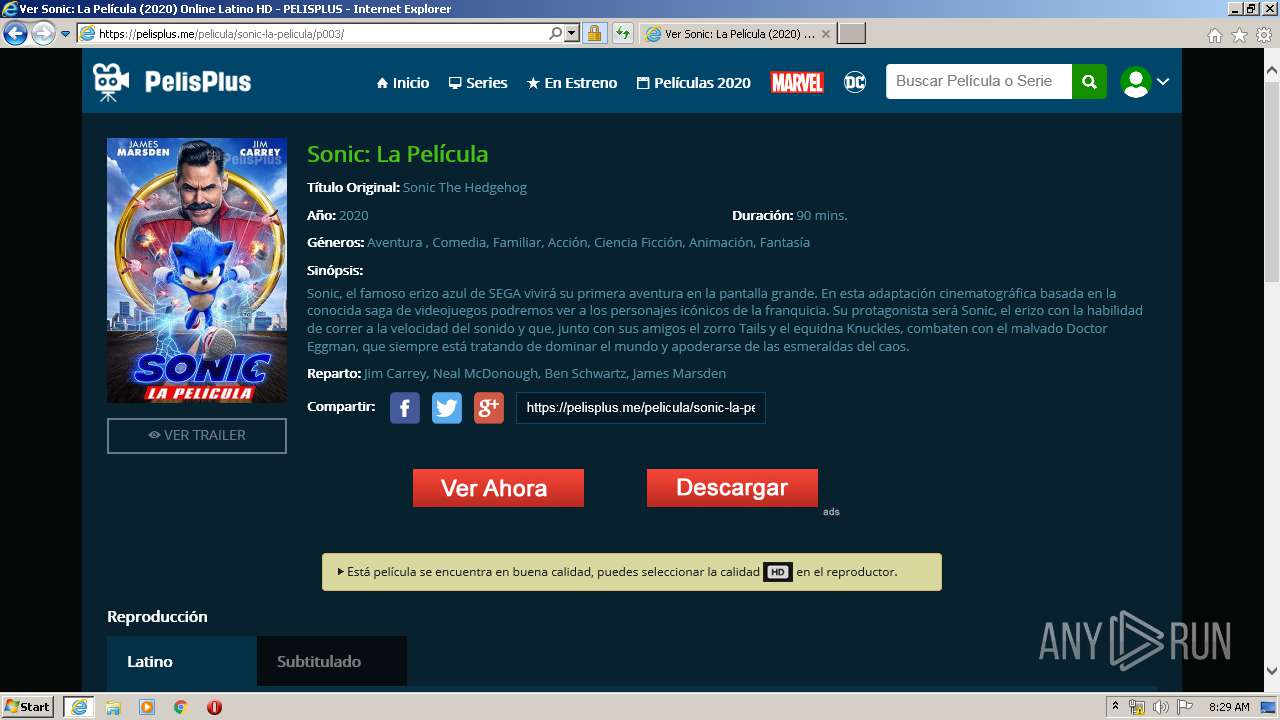The width and height of the screenshot is (1280, 720).
Task: Share the movie on Google Plus
Action: click(x=488, y=408)
